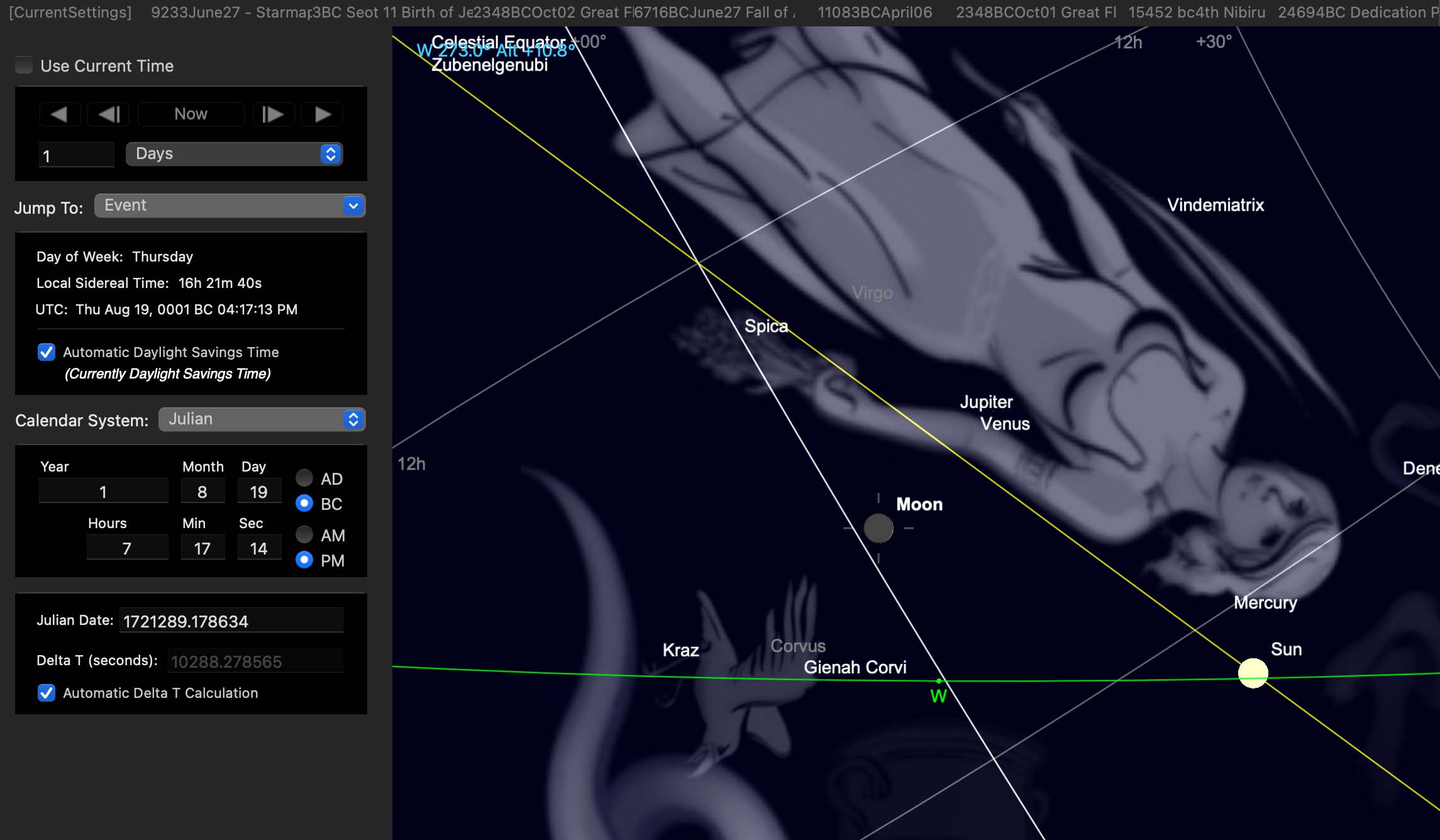
Task: Select the AM radio button
Action: pos(304,535)
